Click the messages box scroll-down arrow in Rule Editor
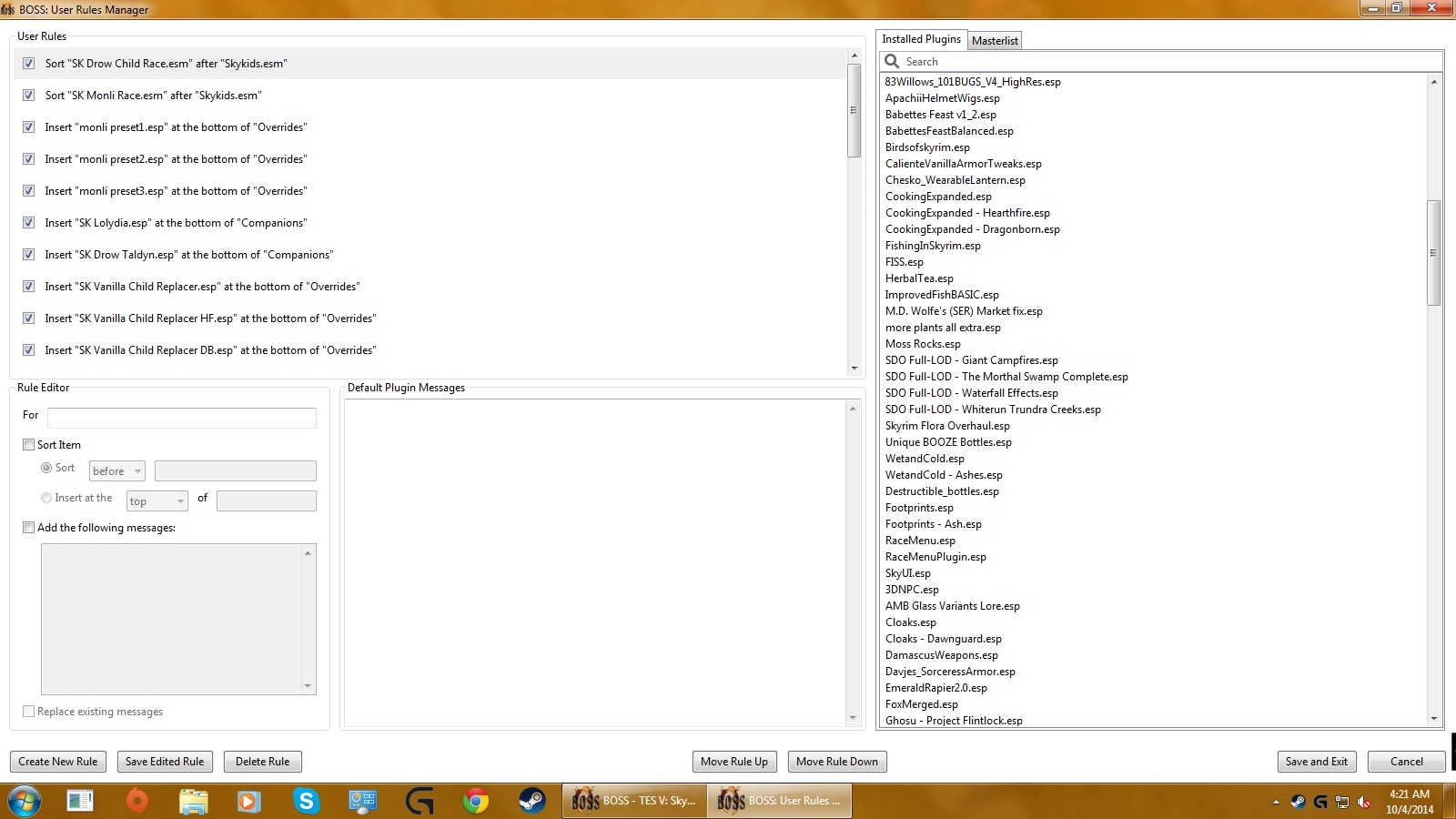This screenshot has width=1456, height=819. tap(308, 686)
